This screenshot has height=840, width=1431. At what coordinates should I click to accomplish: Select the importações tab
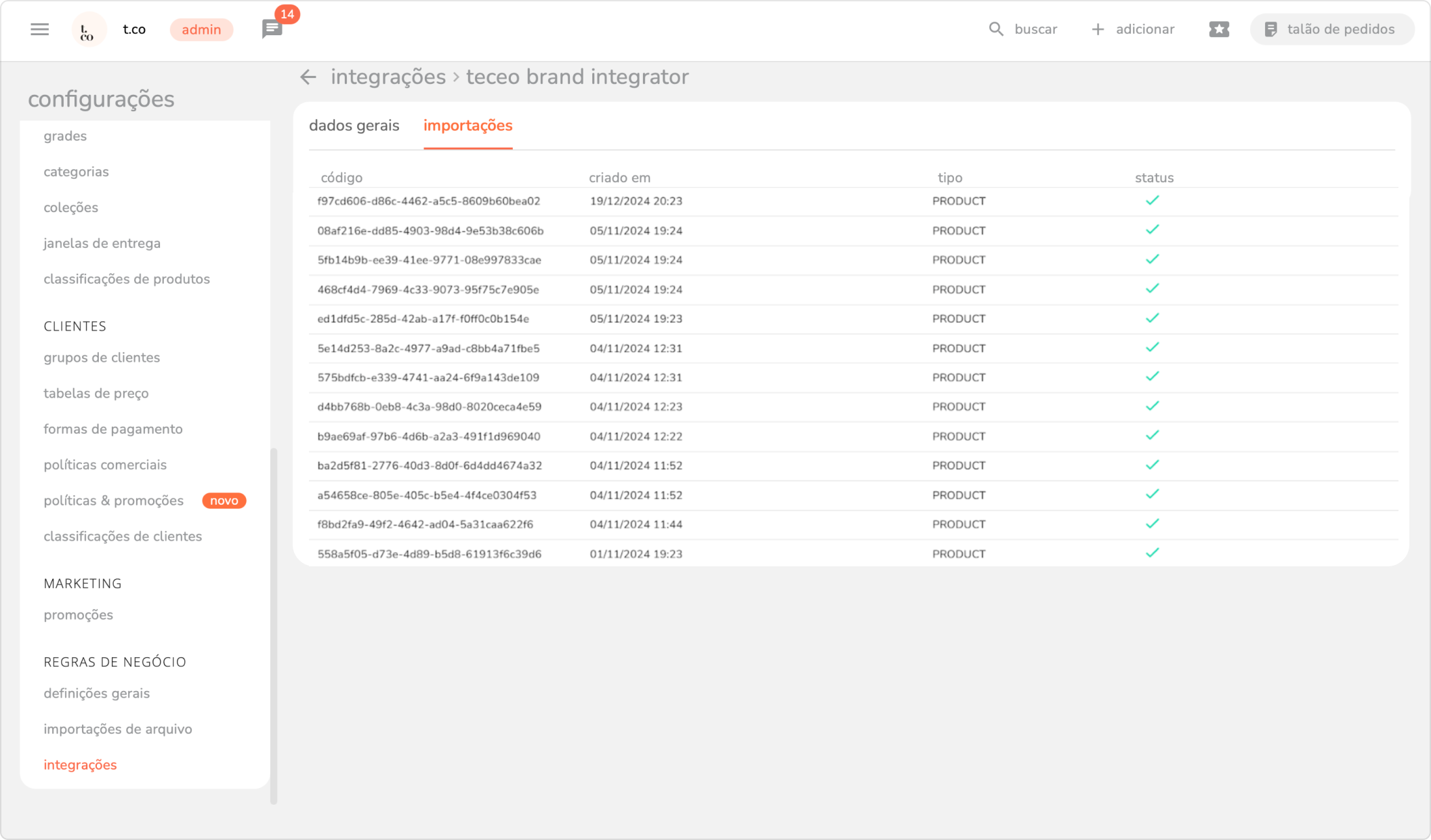pyautogui.click(x=468, y=126)
